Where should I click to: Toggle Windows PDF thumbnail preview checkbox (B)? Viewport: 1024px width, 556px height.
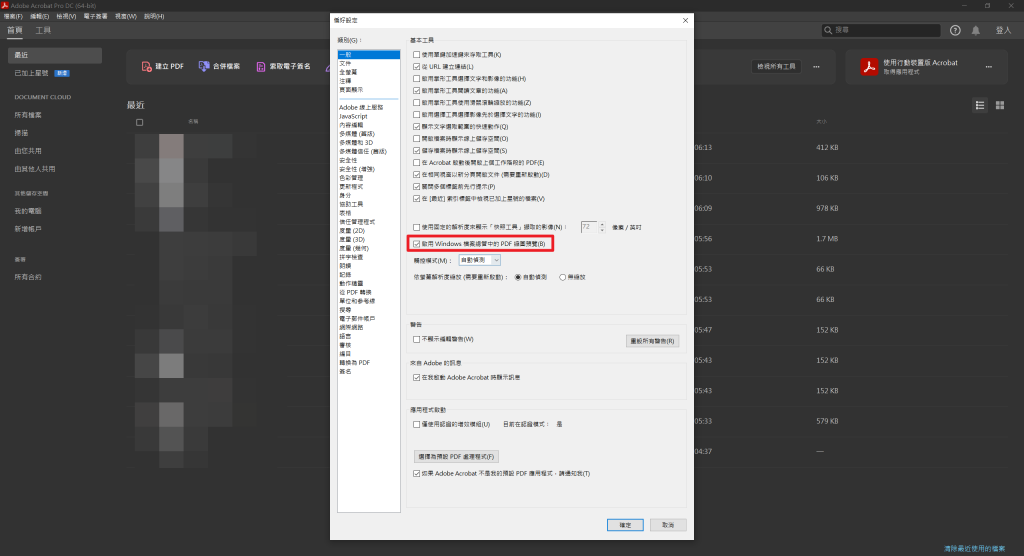coord(417,244)
